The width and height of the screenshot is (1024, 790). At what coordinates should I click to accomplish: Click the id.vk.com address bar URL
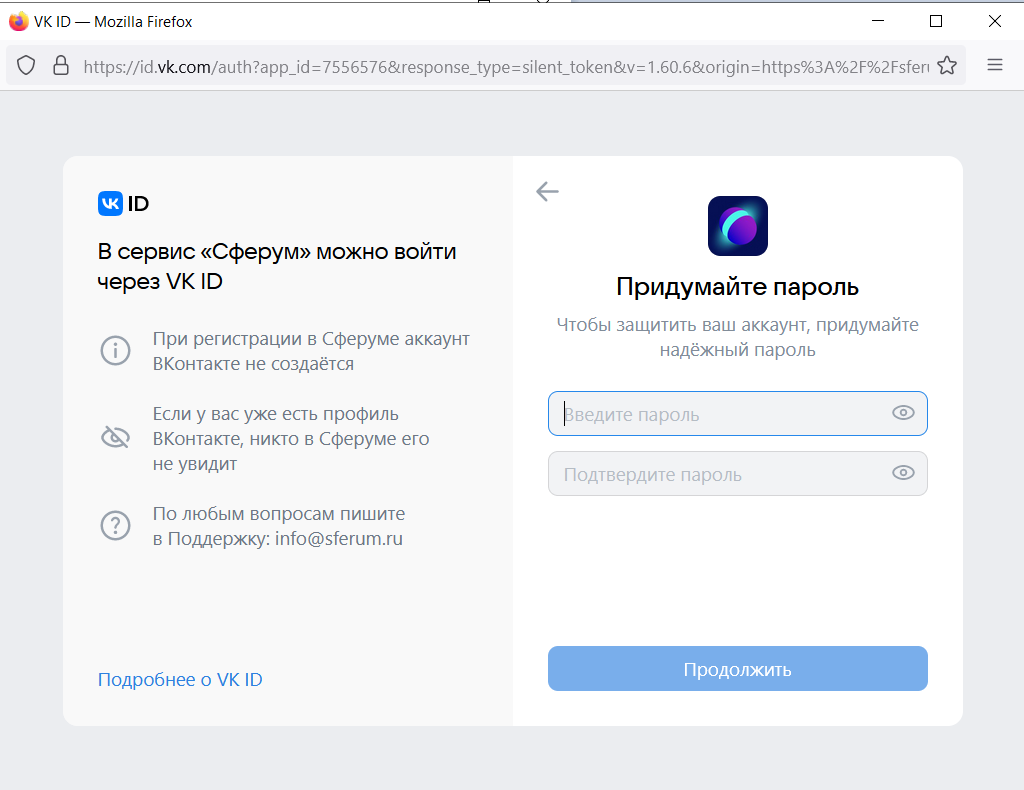pyautogui.click(x=500, y=66)
